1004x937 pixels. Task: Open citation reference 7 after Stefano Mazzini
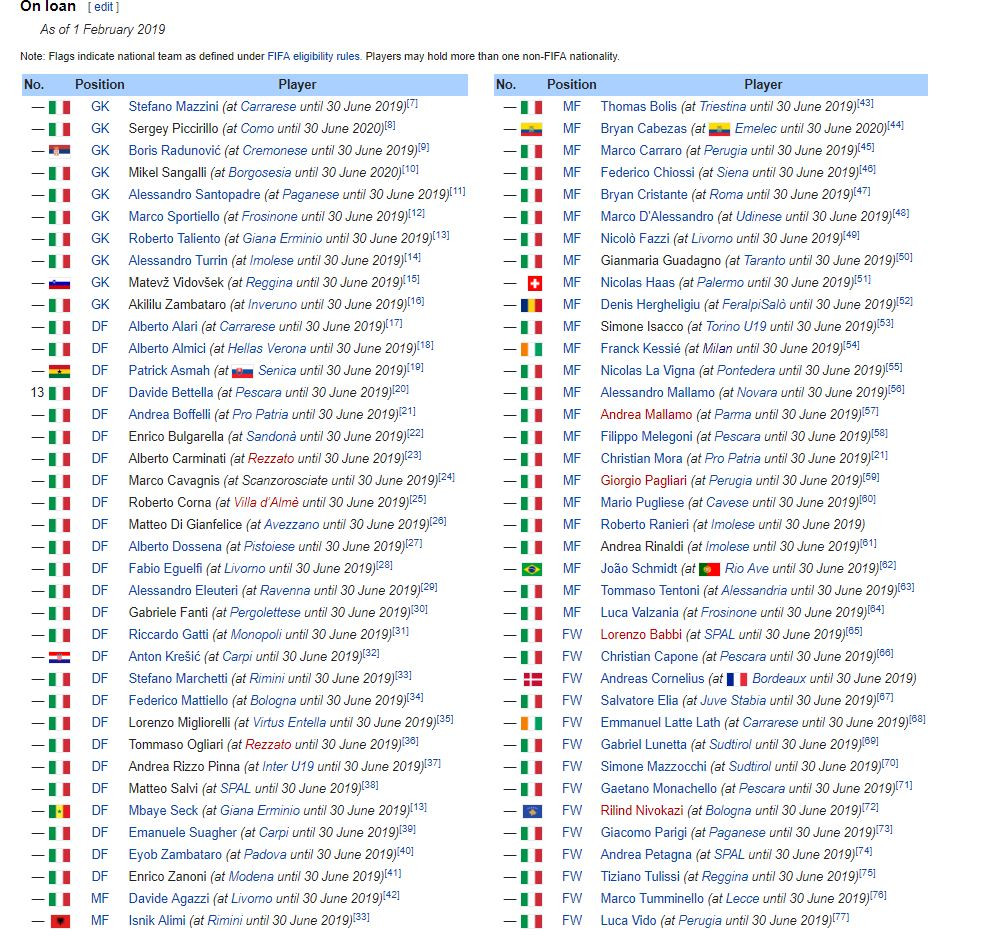(412, 103)
